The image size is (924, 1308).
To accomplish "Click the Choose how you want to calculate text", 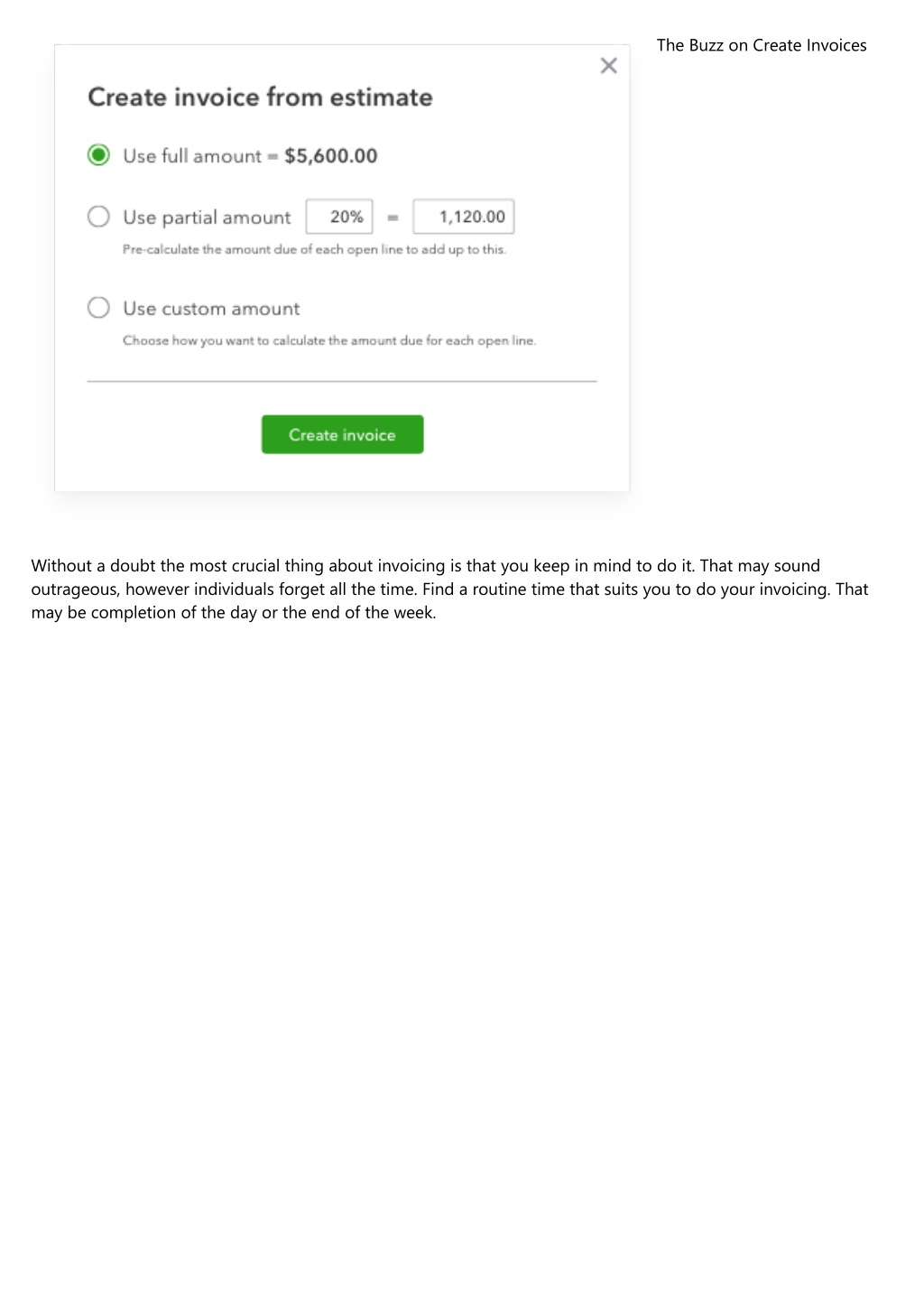I will pos(329,341).
